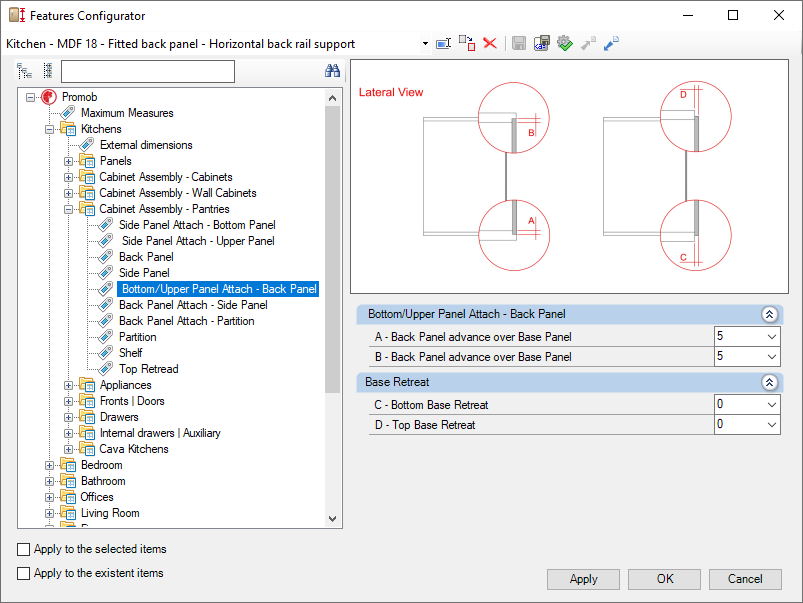Click the save-as disk icon with XML tag

tap(541, 44)
